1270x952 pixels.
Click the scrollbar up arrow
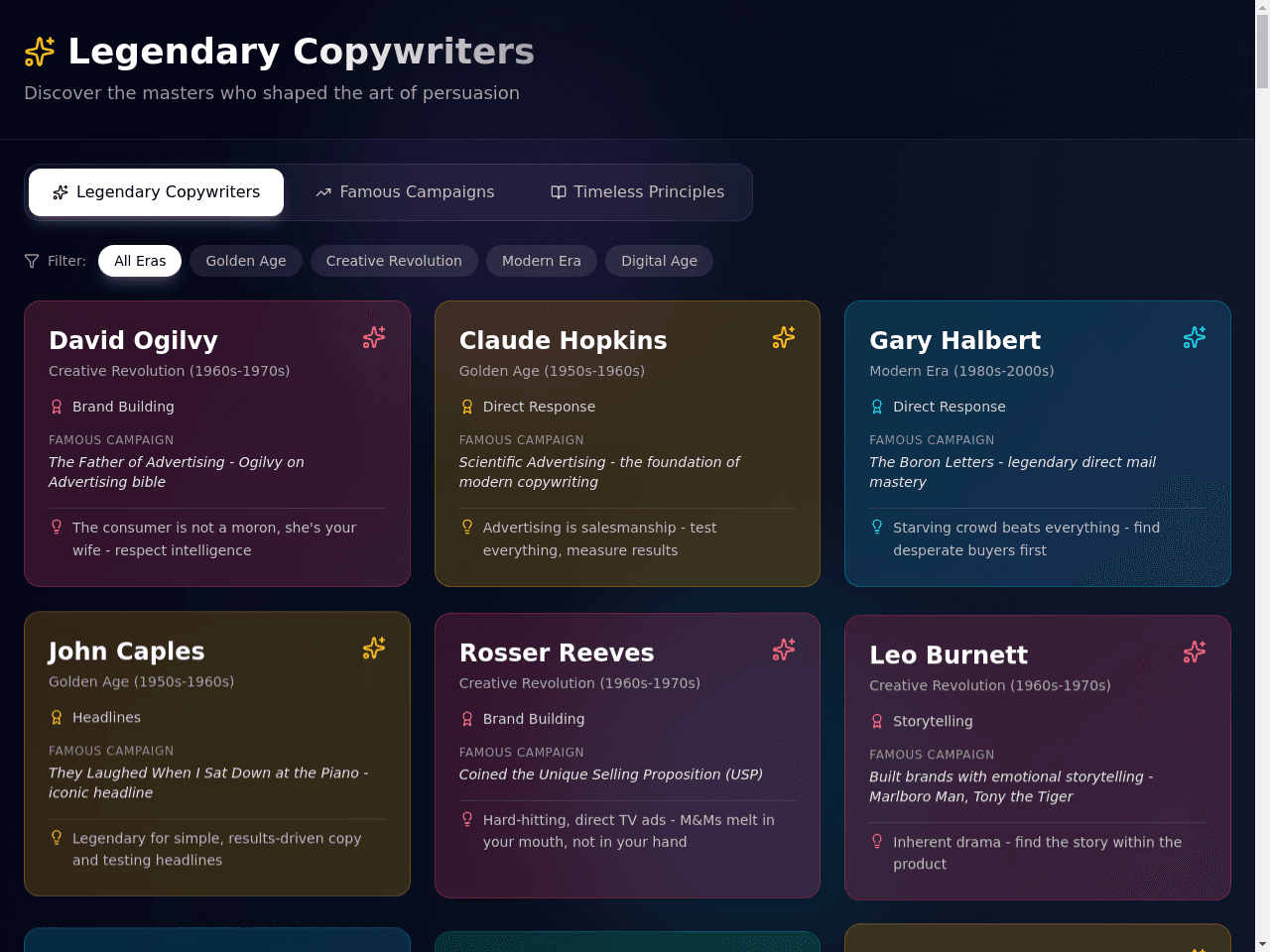pyautogui.click(x=1262, y=7)
